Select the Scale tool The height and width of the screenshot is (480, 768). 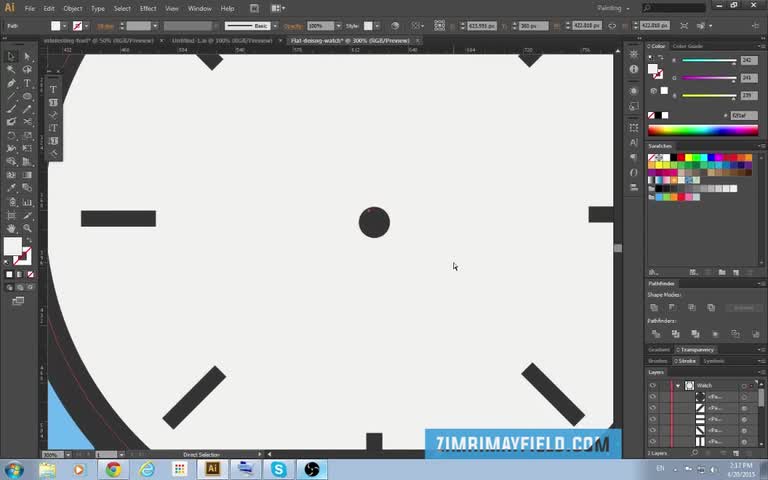point(27,135)
